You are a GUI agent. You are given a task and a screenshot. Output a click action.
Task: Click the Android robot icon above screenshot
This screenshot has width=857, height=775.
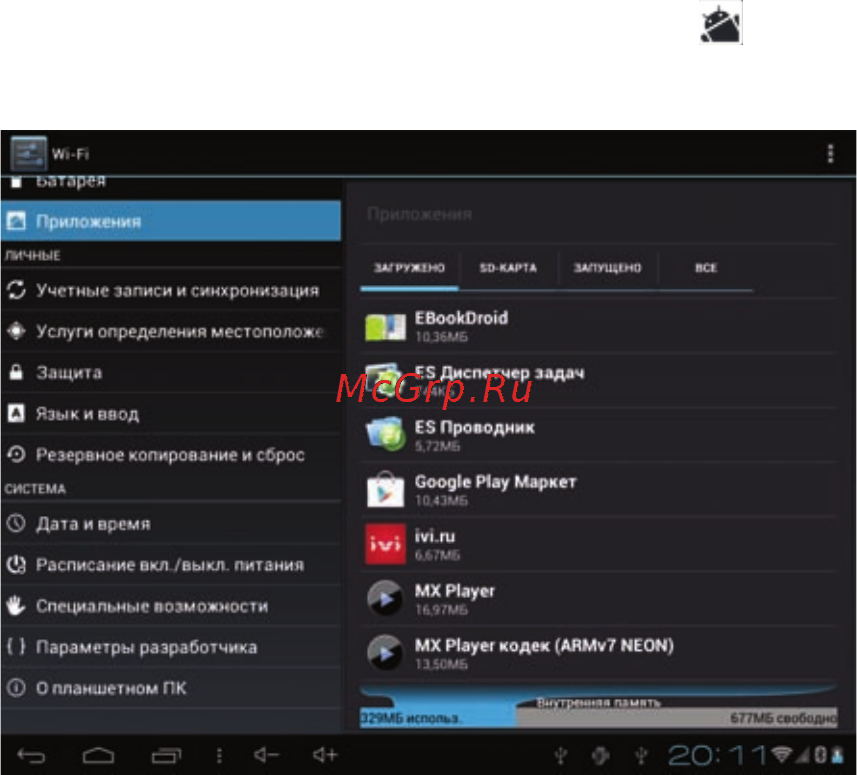coord(721,22)
